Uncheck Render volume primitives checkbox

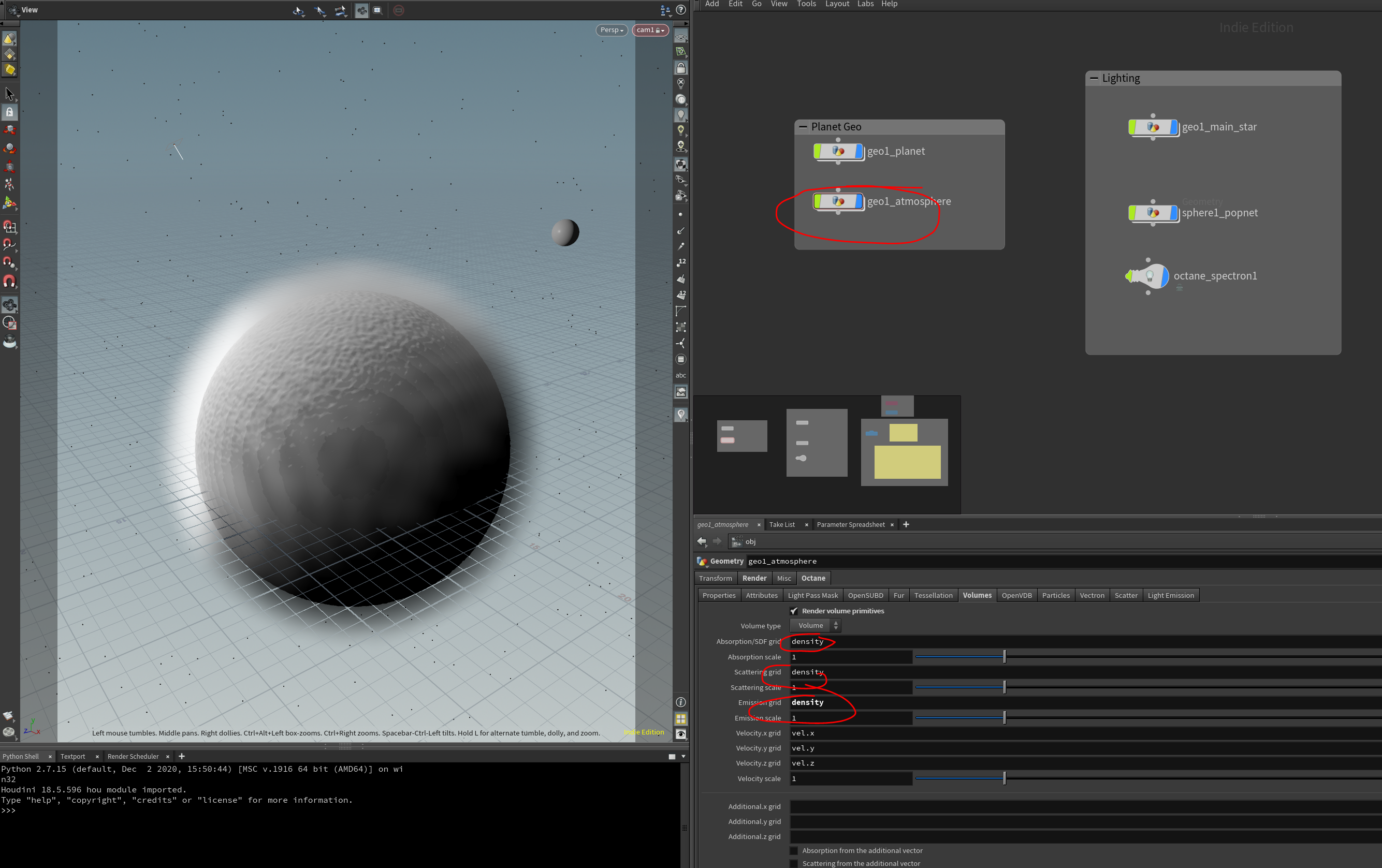tap(794, 611)
